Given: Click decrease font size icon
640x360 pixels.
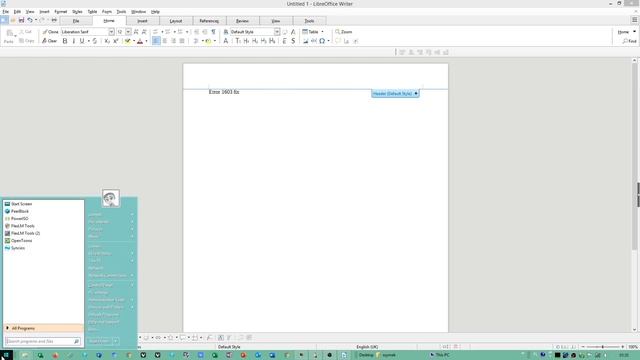Looking at the screenshot, I should 144,32.
